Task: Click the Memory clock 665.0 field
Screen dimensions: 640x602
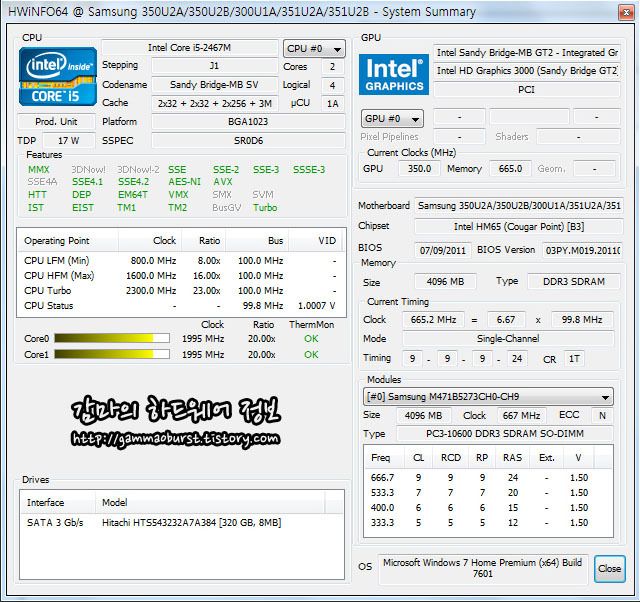Action: click(x=510, y=169)
